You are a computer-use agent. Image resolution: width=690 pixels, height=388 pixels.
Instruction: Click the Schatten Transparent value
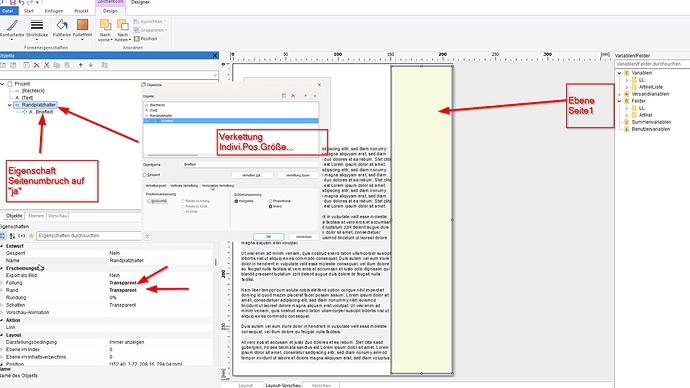tap(123, 305)
